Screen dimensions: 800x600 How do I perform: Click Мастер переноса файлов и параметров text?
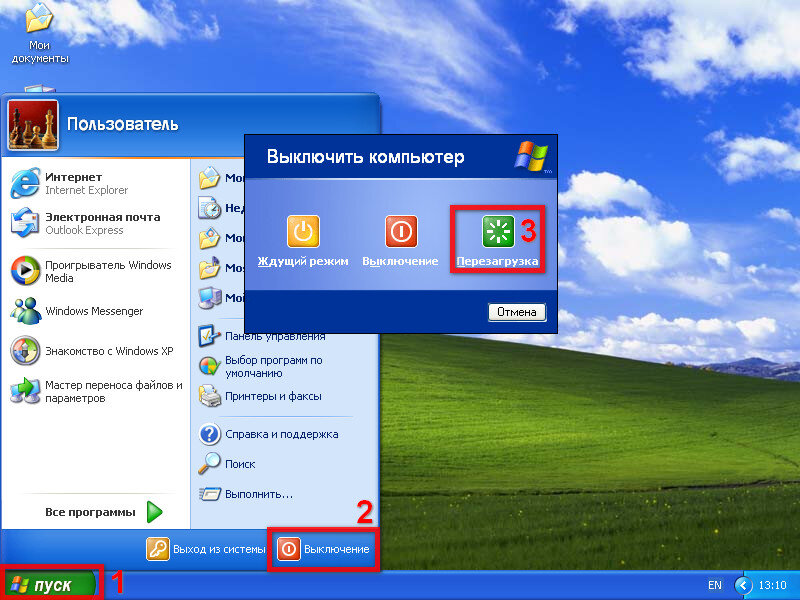click(114, 391)
